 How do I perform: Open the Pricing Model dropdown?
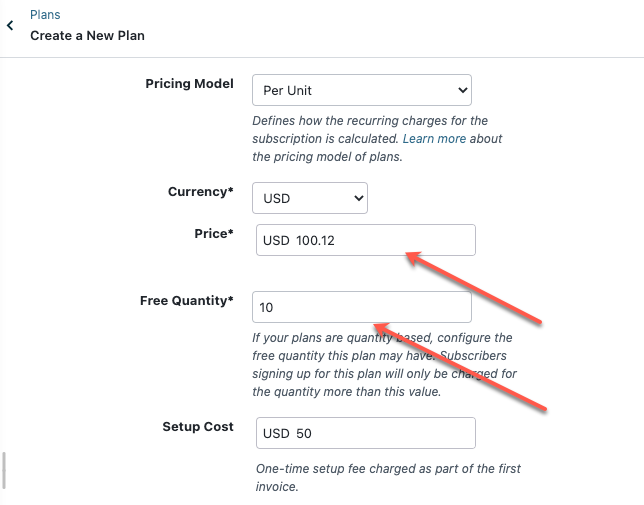click(361, 90)
